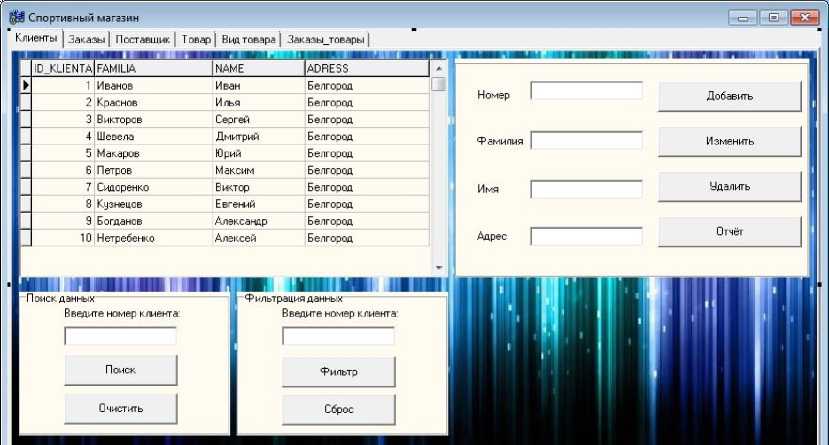Select cell with surname Викторов
The width and height of the screenshot is (829, 445).
[153, 119]
